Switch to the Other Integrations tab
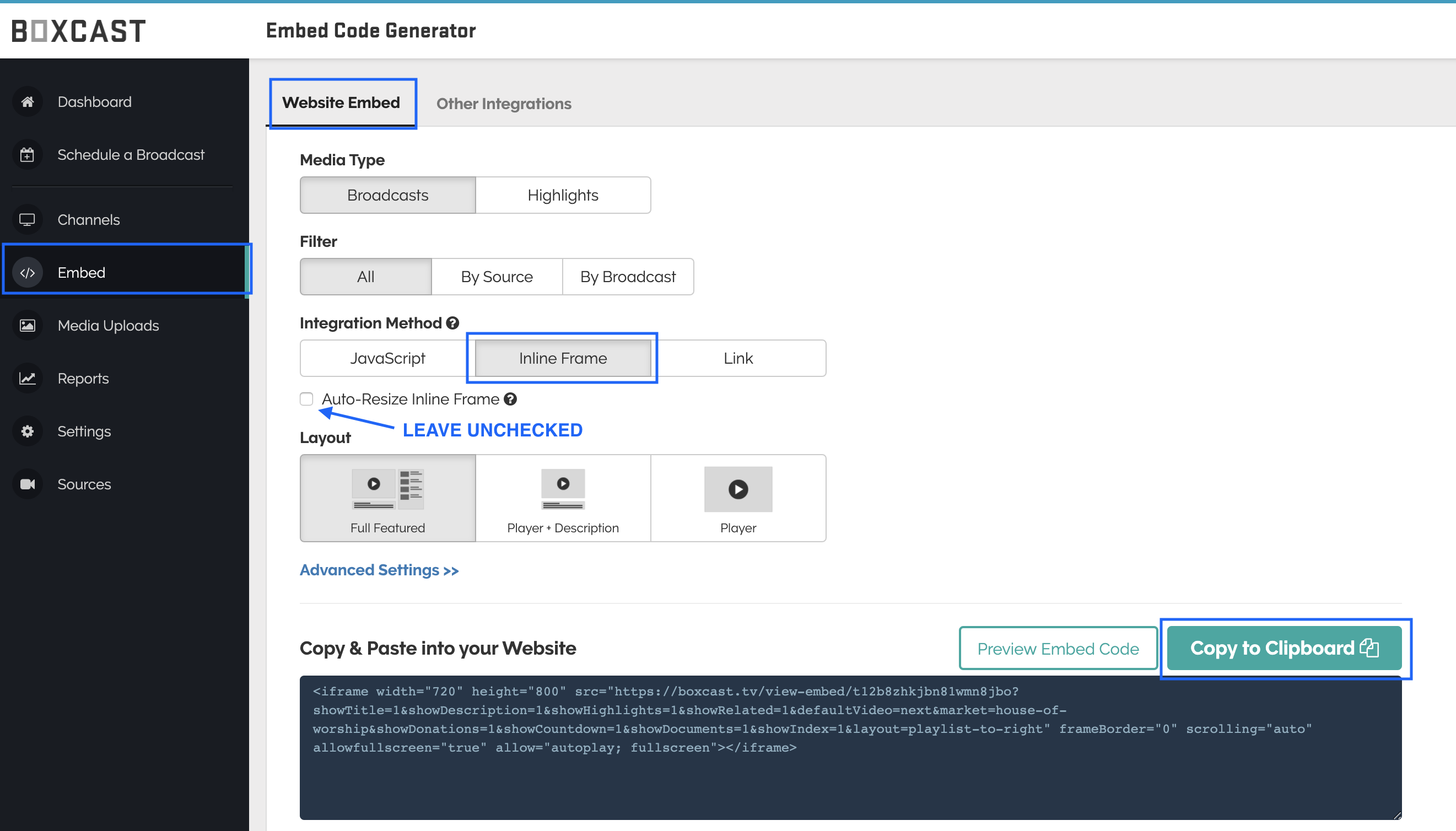This screenshot has width=1456, height=831. click(x=503, y=103)
